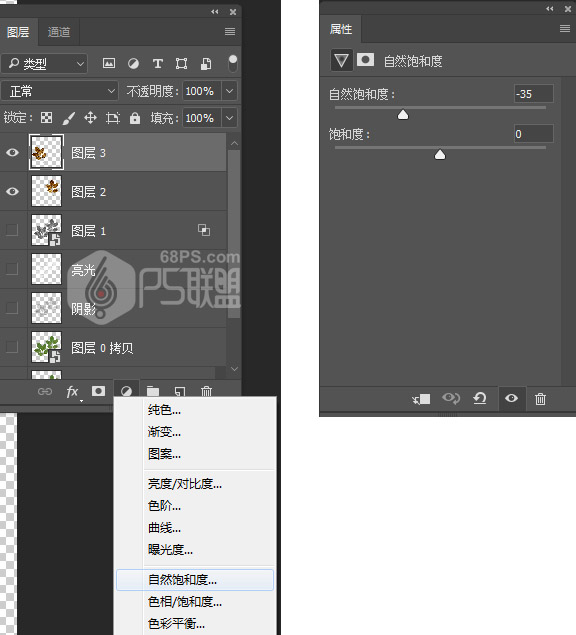The width and height of the screenshot is (576, 635).
Task: Lock position move icon
Action: [x=90, y=118]
